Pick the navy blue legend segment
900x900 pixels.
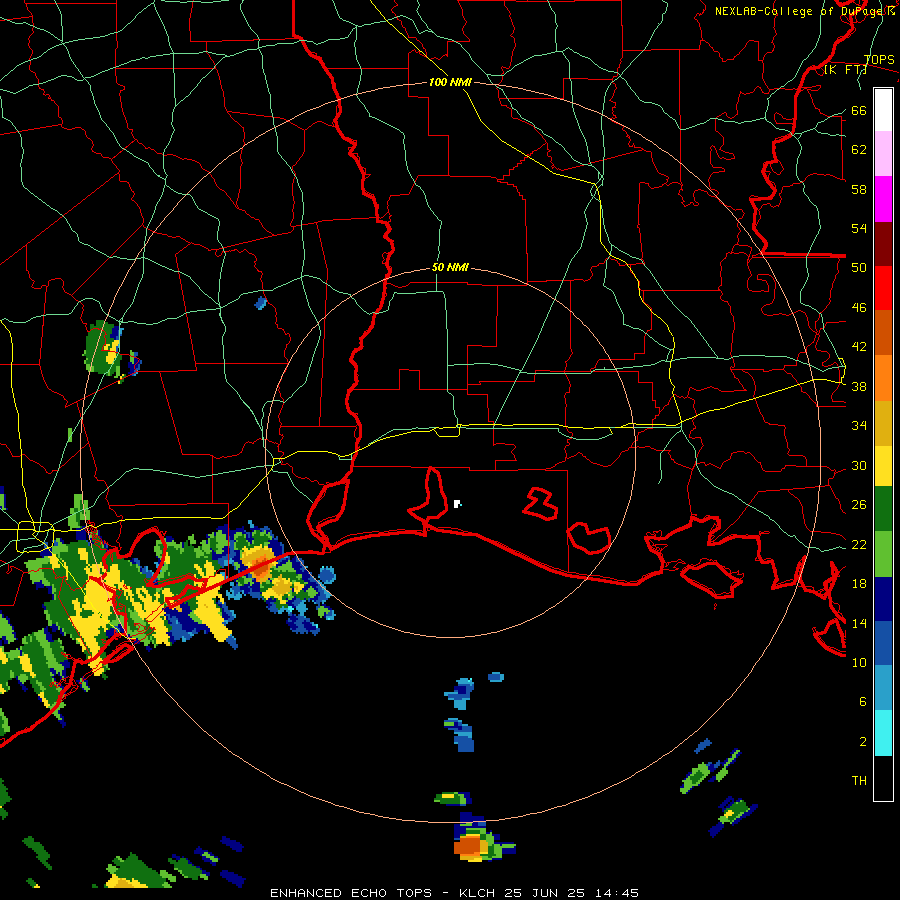pos(883,599)
